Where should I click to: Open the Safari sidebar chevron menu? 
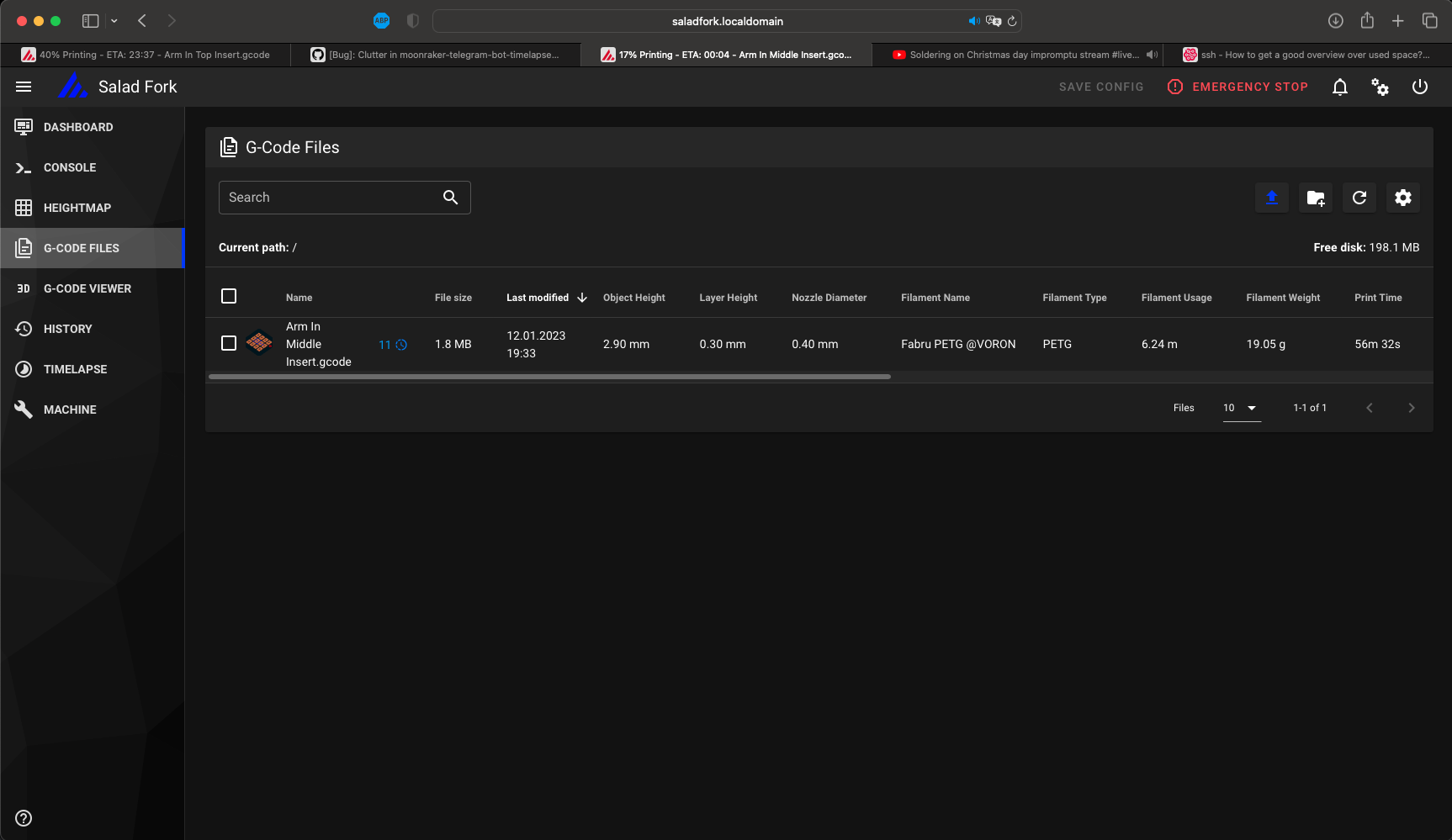(x=114, y=21)
